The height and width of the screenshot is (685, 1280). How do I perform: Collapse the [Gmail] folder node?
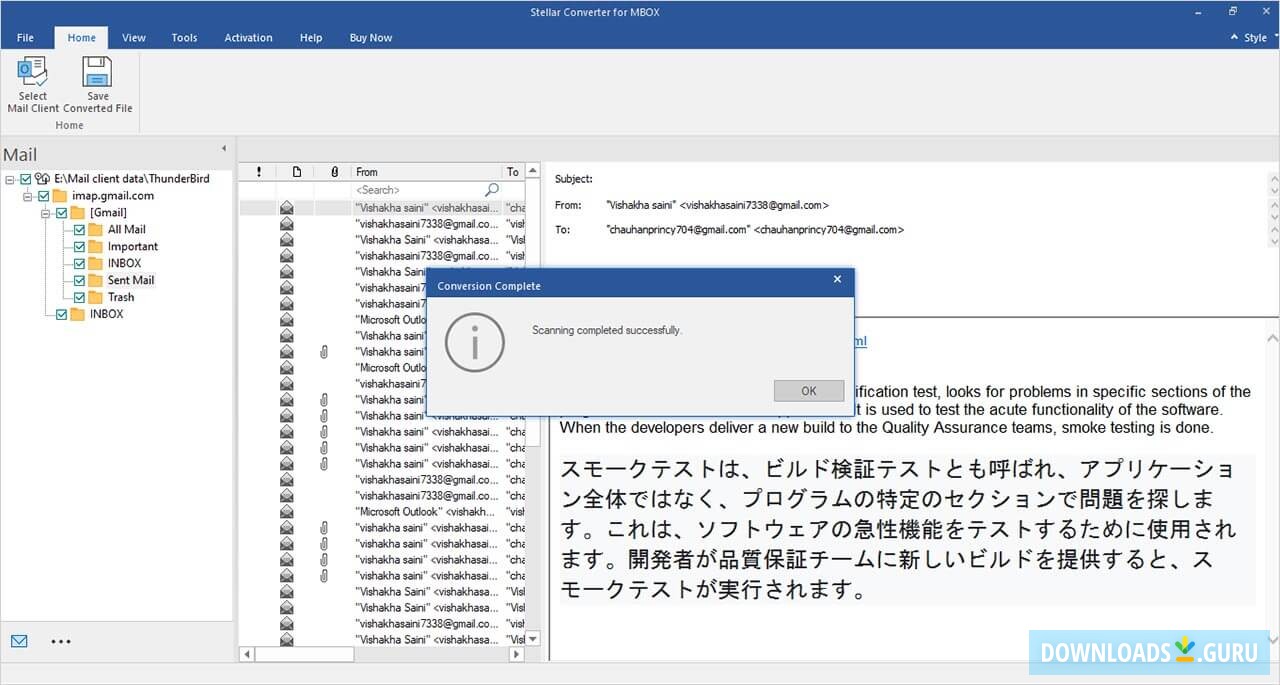click(45, 213)
